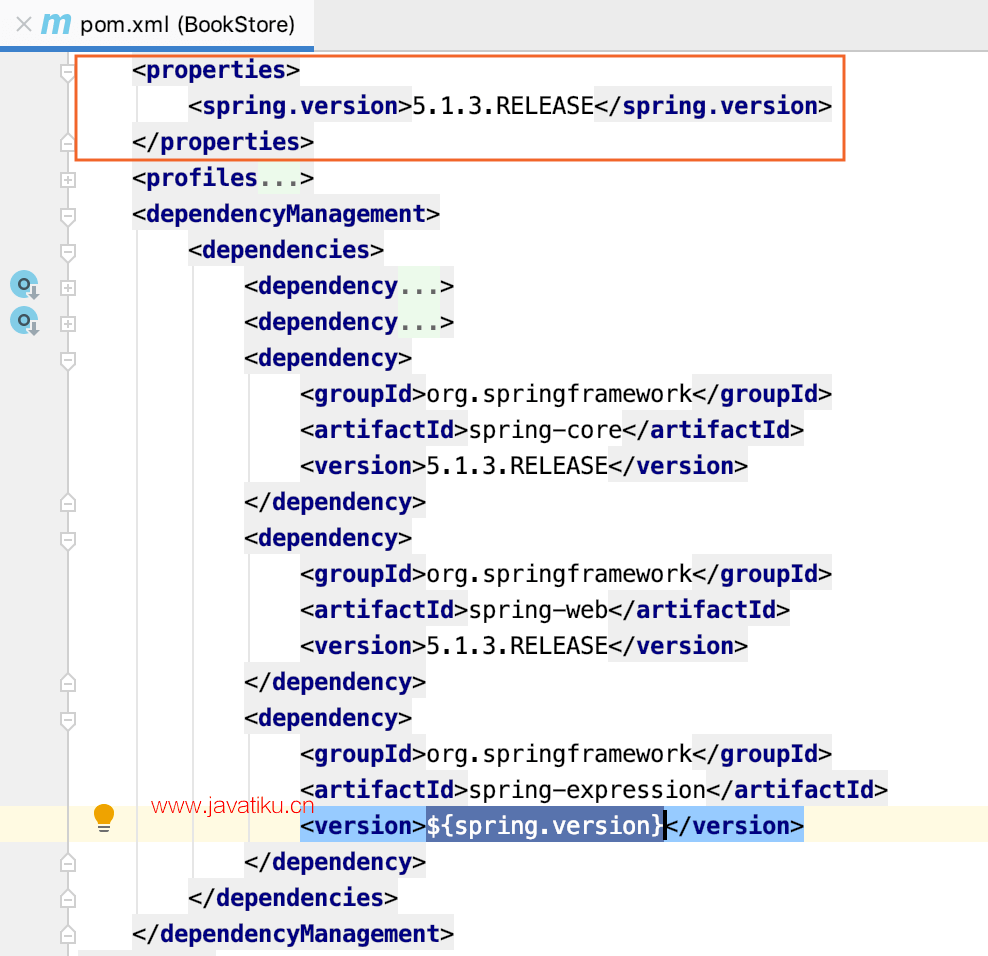
Task: Click the lightbulb quick-fix icon in the gutter
Action: [104, 817]
